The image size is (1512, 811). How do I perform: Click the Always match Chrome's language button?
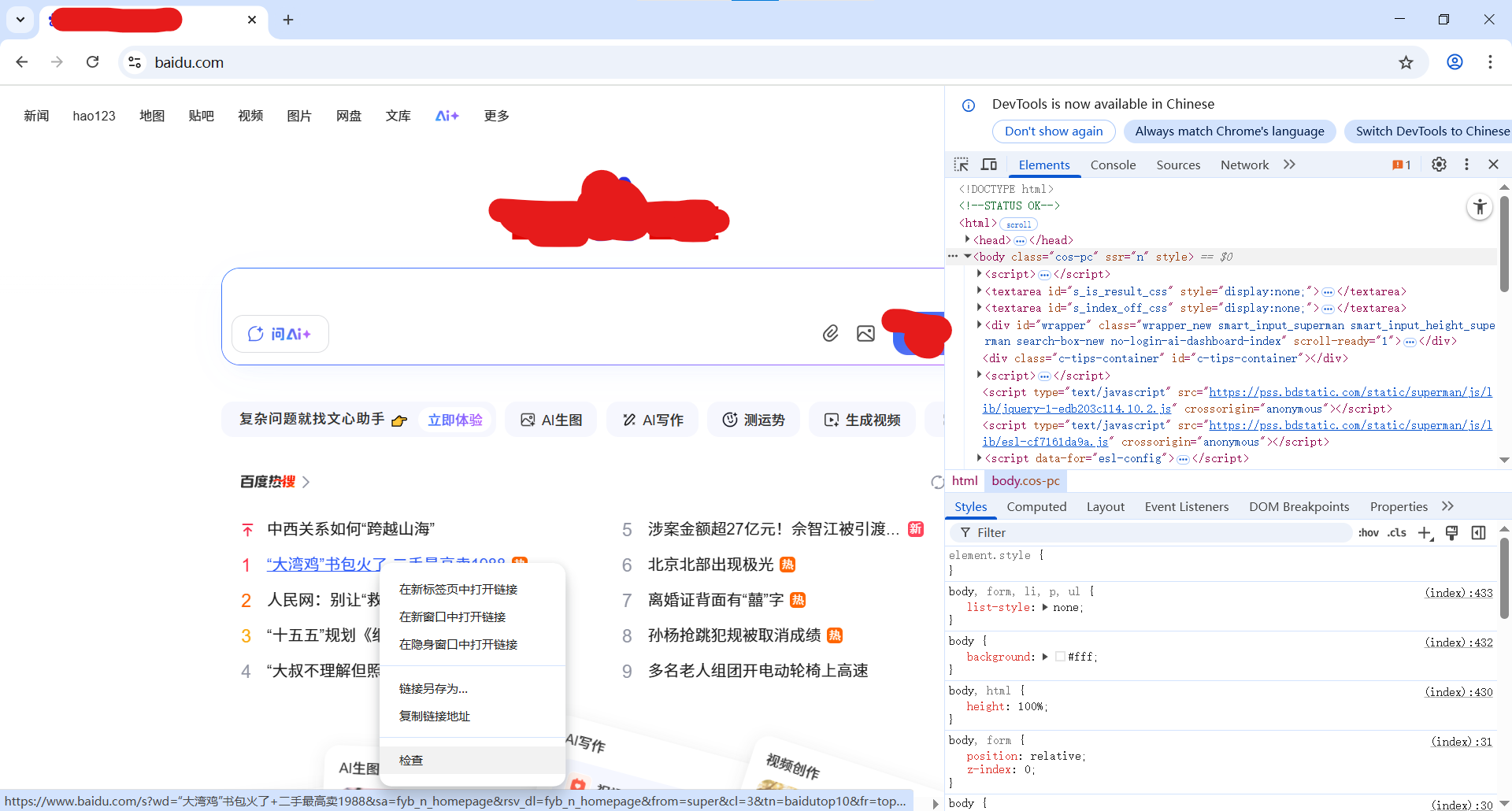click(x=1229, y=131)
